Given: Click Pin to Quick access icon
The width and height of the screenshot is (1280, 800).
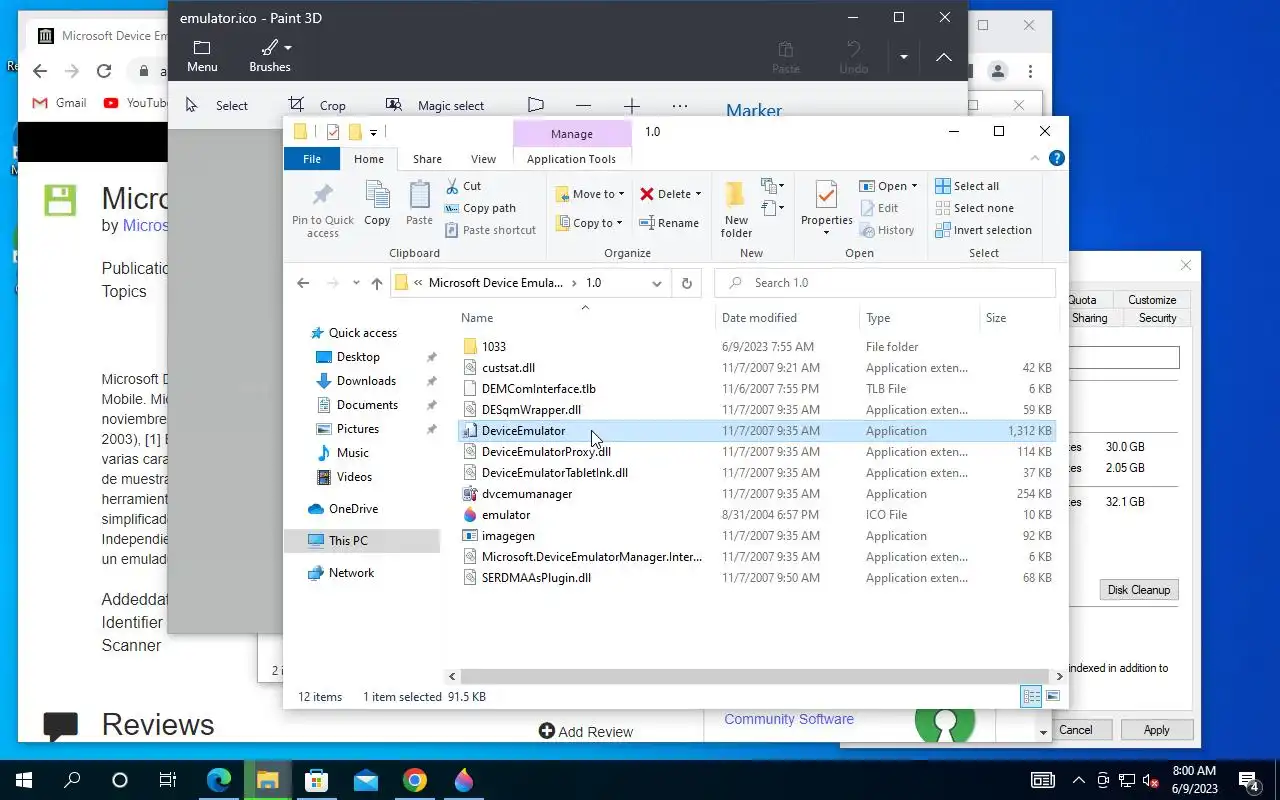Looking at the screenshot, I should pos(322,210).
